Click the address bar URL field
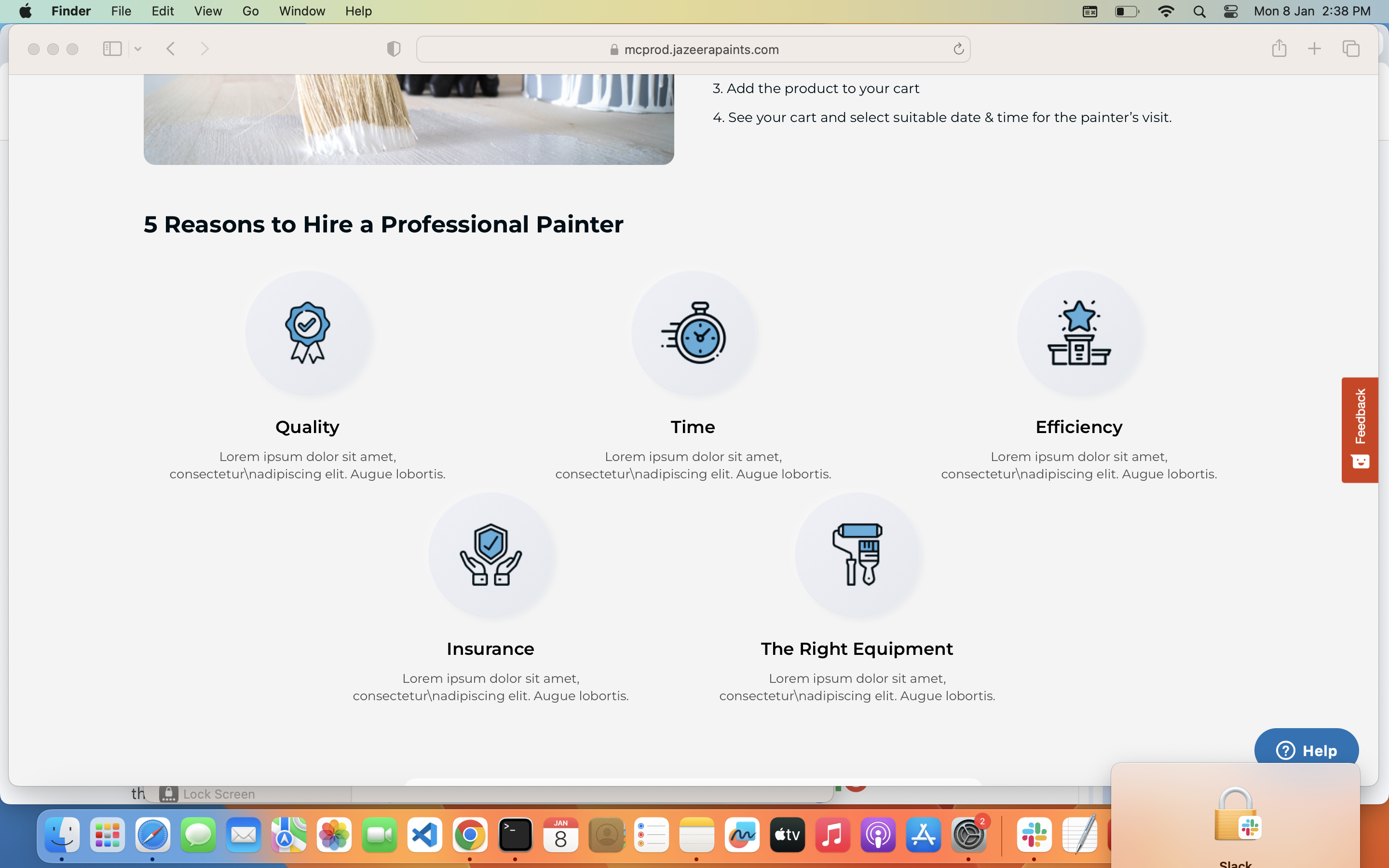 click(694, 49)
